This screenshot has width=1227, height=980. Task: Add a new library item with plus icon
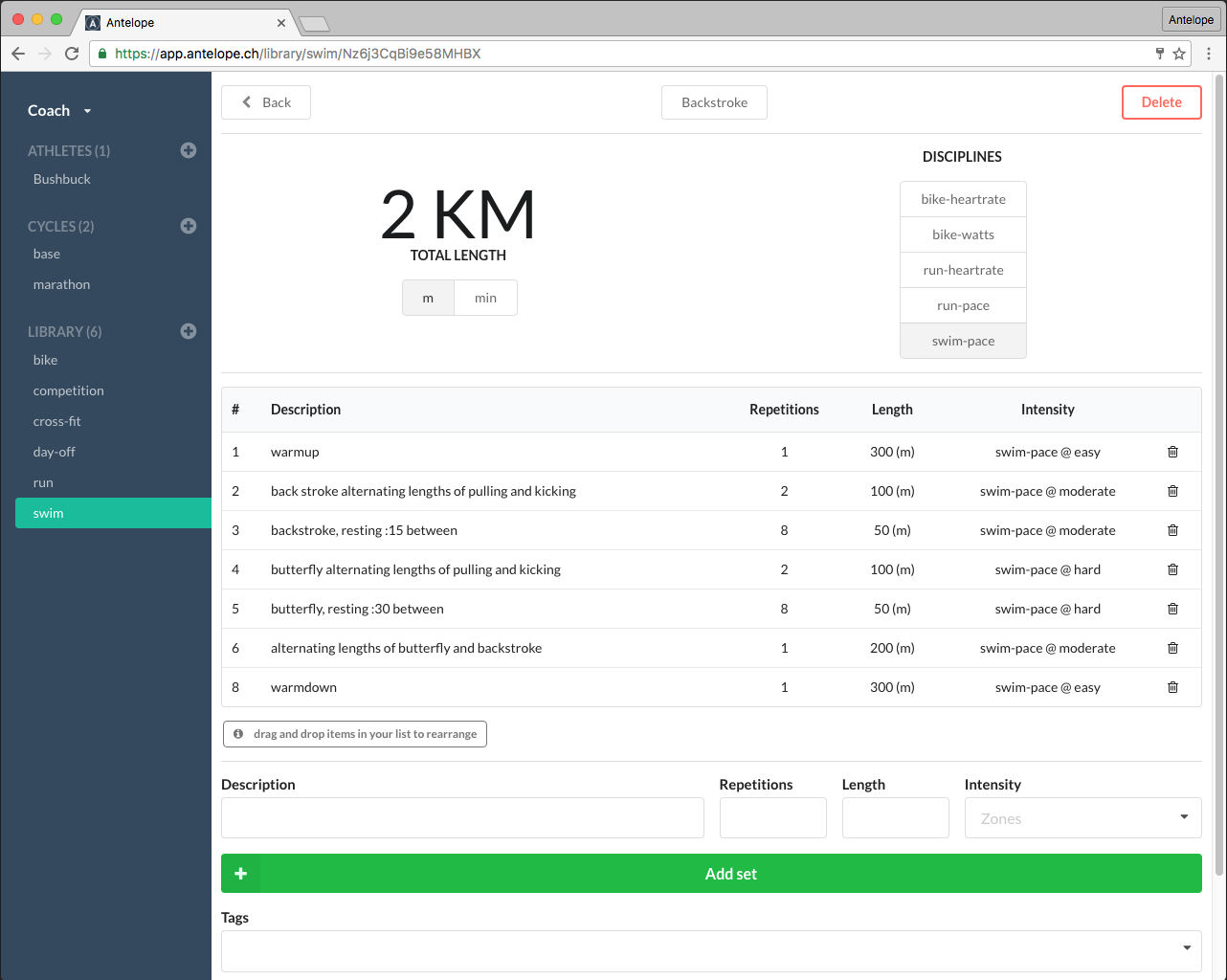click(189, 331)
